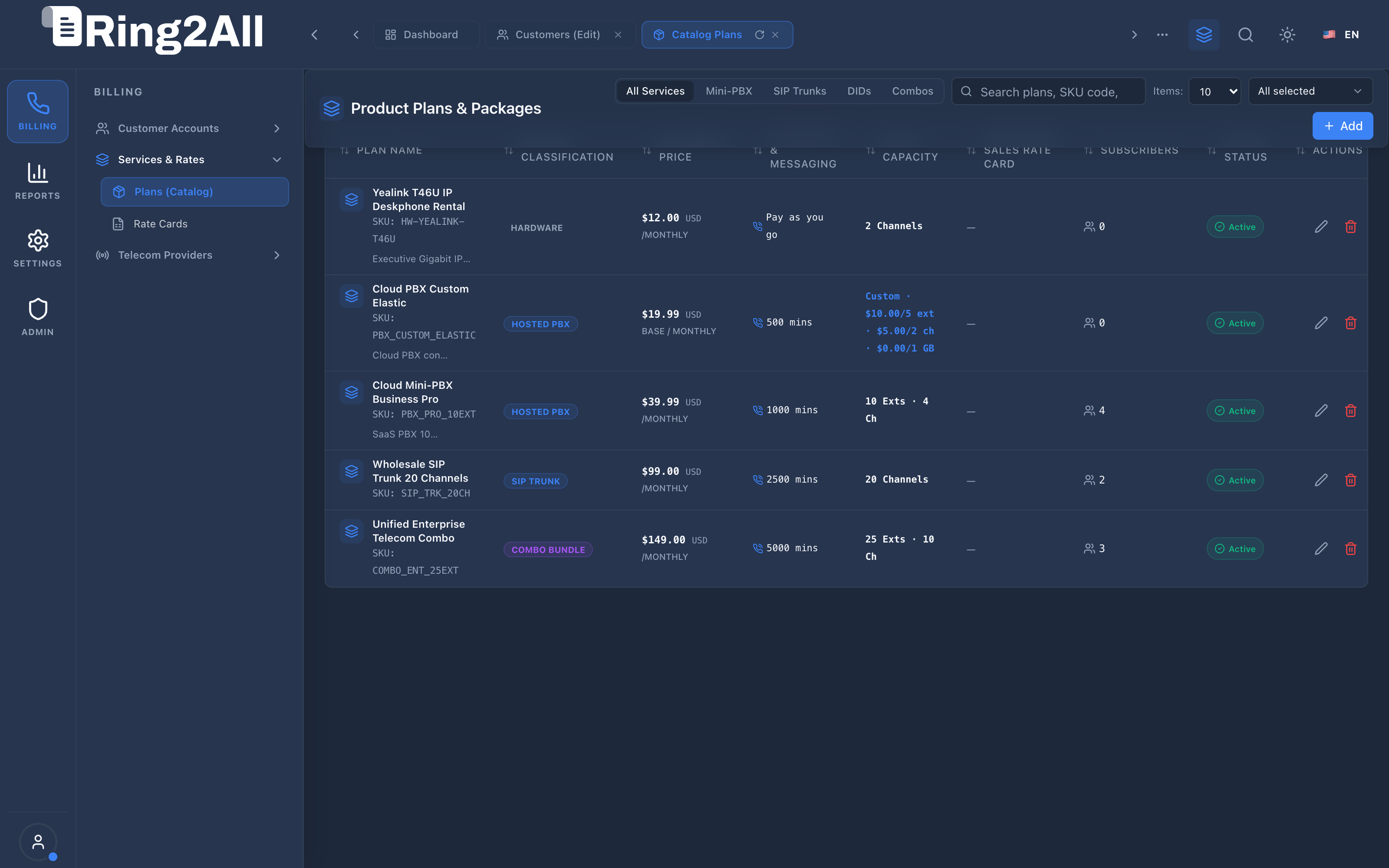Open Rate Cards in sidebar
Image resolution: width=1389 pixels, height=868 pixels.
tap(194, 224)
